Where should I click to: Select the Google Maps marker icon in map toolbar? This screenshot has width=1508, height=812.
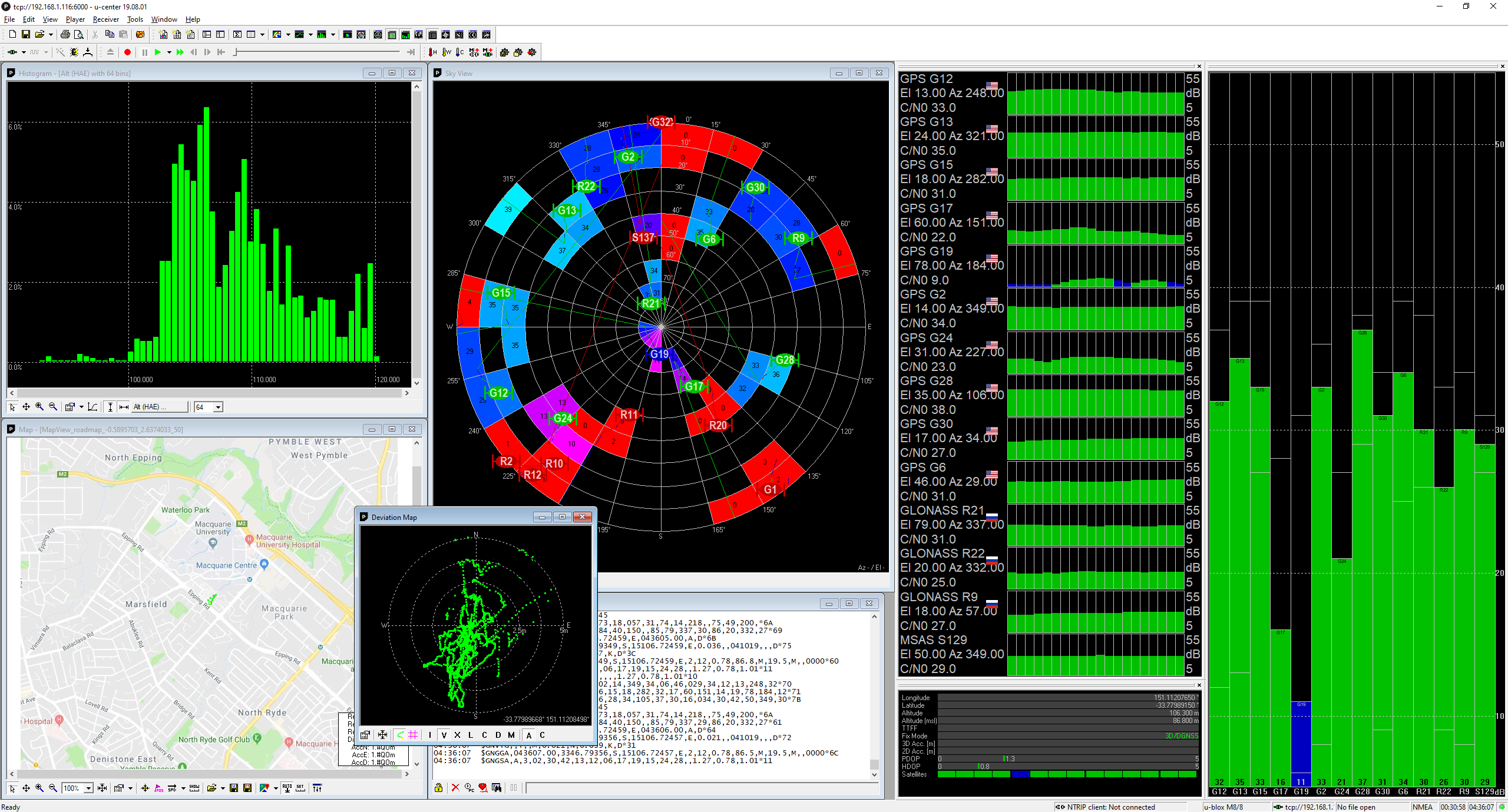tap(263, 788)
